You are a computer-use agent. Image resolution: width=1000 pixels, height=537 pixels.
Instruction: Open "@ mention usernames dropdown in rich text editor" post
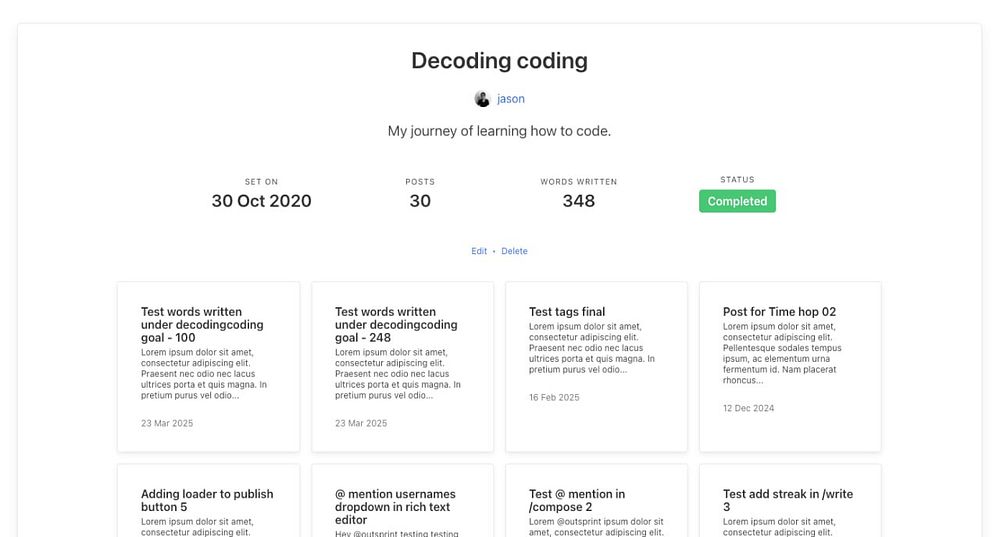tap(395, 506)
